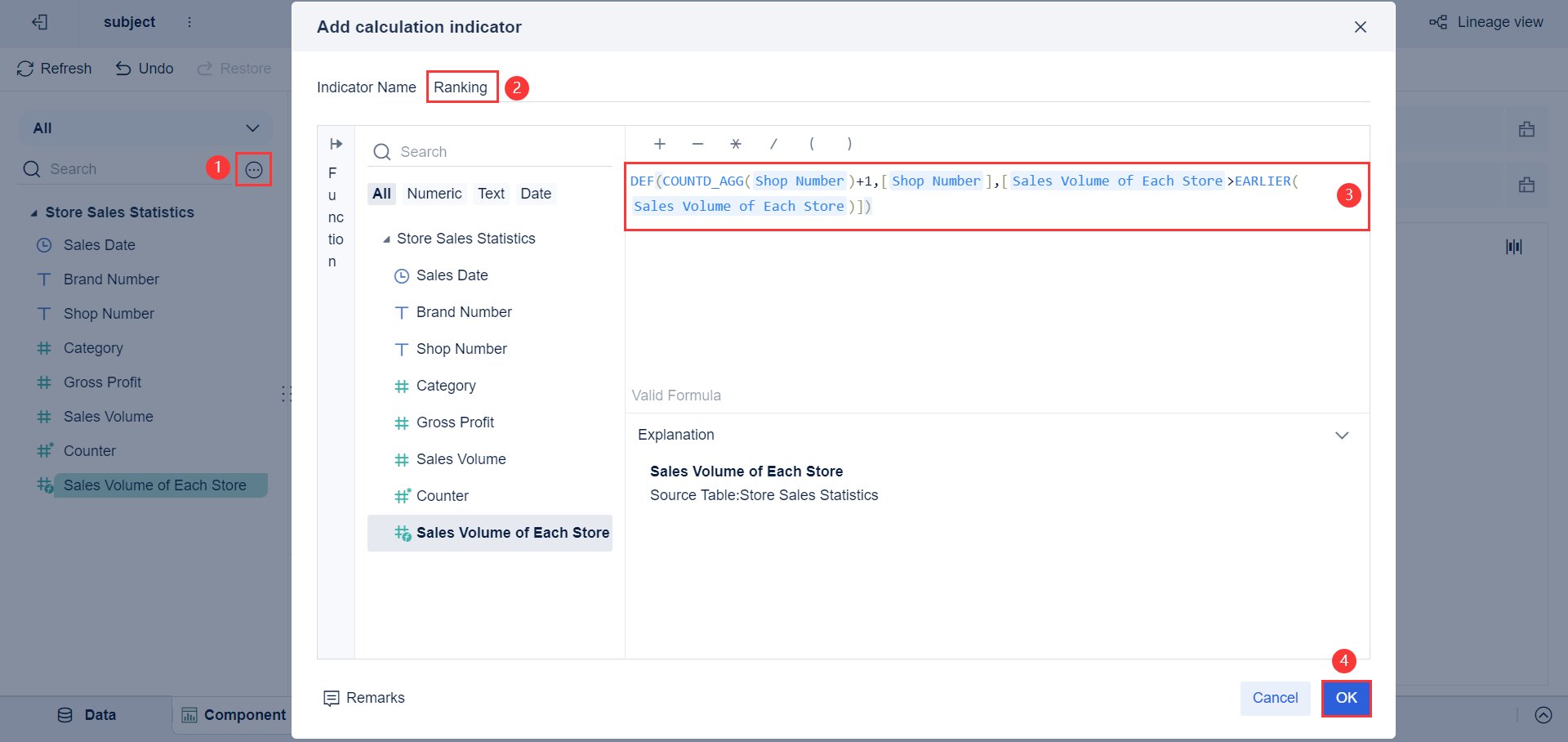
Task: Open the more options ellipsis beside the field search
Action: point(253,169)
